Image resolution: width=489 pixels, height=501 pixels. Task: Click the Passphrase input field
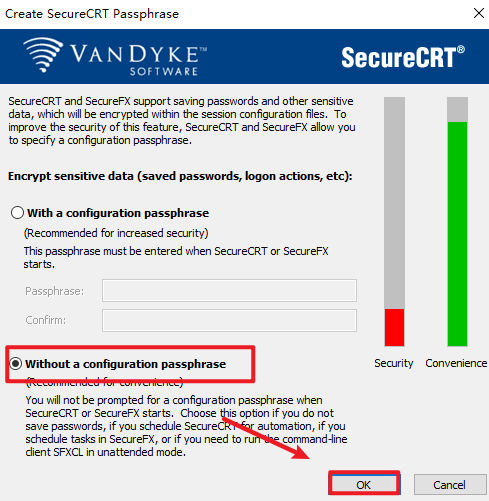[x=229, y=290]
